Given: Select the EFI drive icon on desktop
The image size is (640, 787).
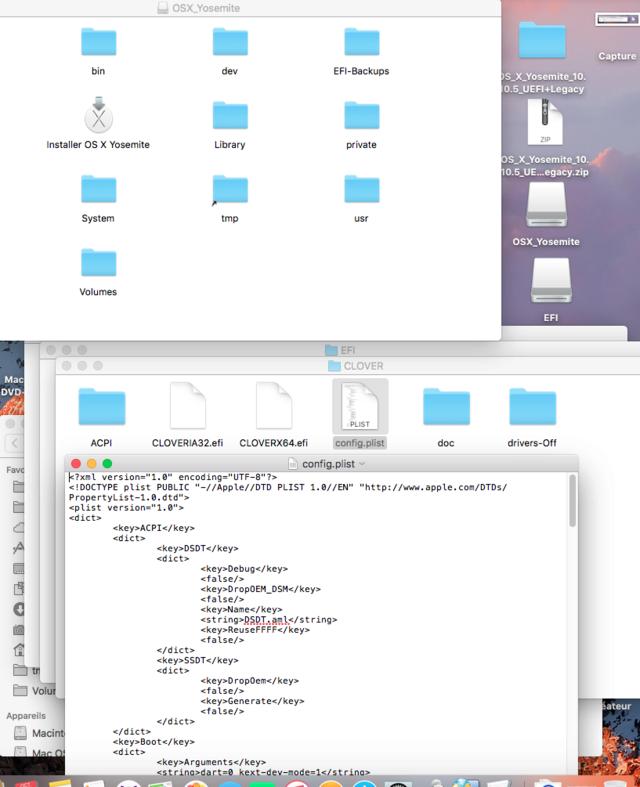Looking at the screenshot, I should 551,281.
